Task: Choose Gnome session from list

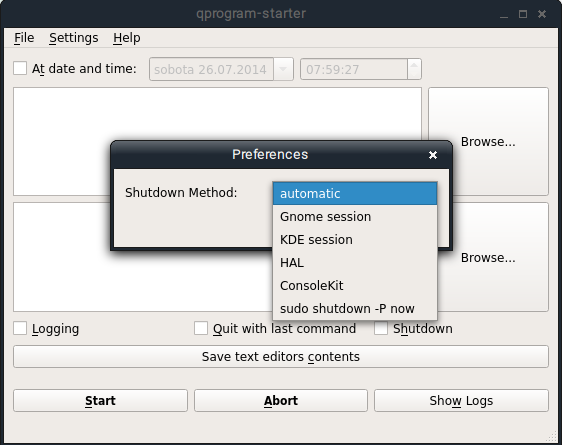Action: pos(355,216)
